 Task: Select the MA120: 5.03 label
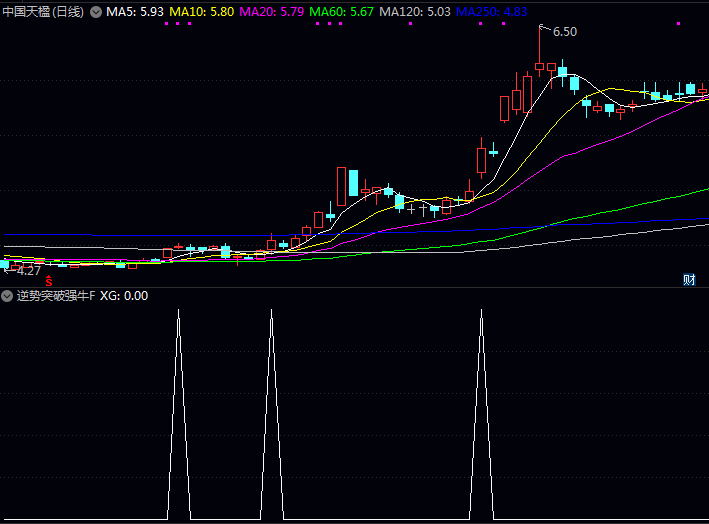click(415, 12)
